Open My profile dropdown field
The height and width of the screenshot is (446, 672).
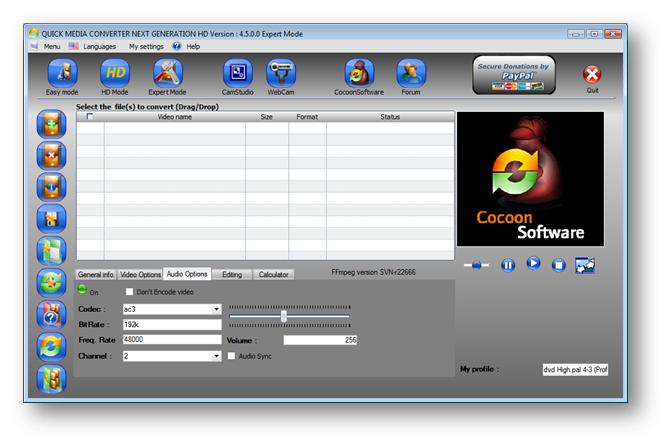coord(575,369)
